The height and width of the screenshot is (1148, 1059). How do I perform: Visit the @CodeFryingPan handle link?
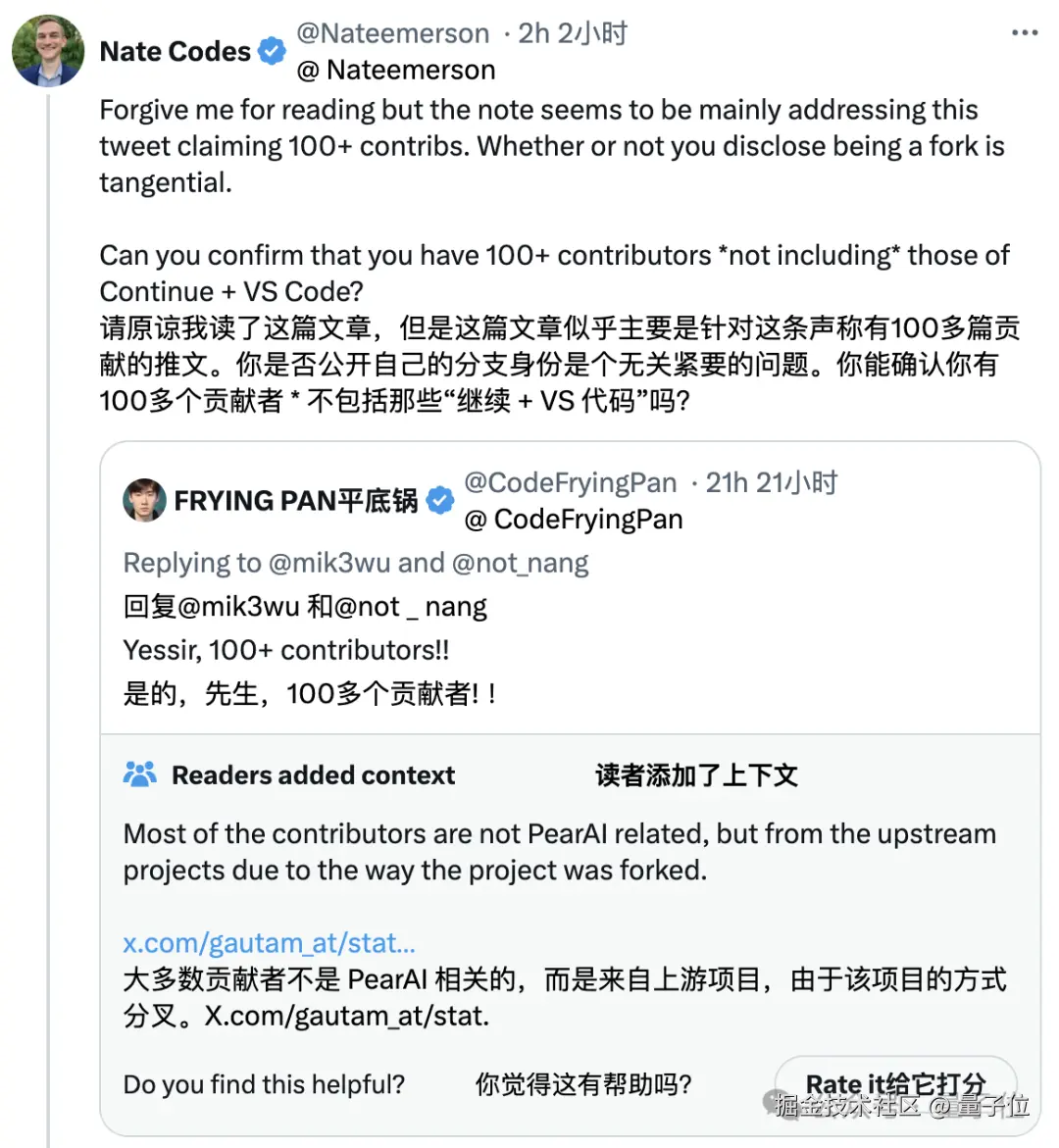(570, 482)
